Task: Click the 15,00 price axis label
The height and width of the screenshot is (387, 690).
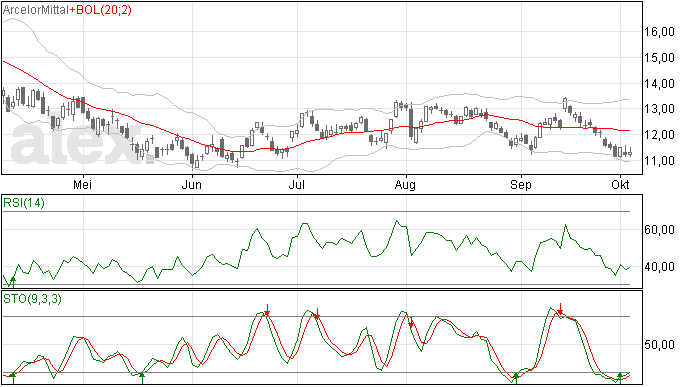Action: [x=659, y=58]
